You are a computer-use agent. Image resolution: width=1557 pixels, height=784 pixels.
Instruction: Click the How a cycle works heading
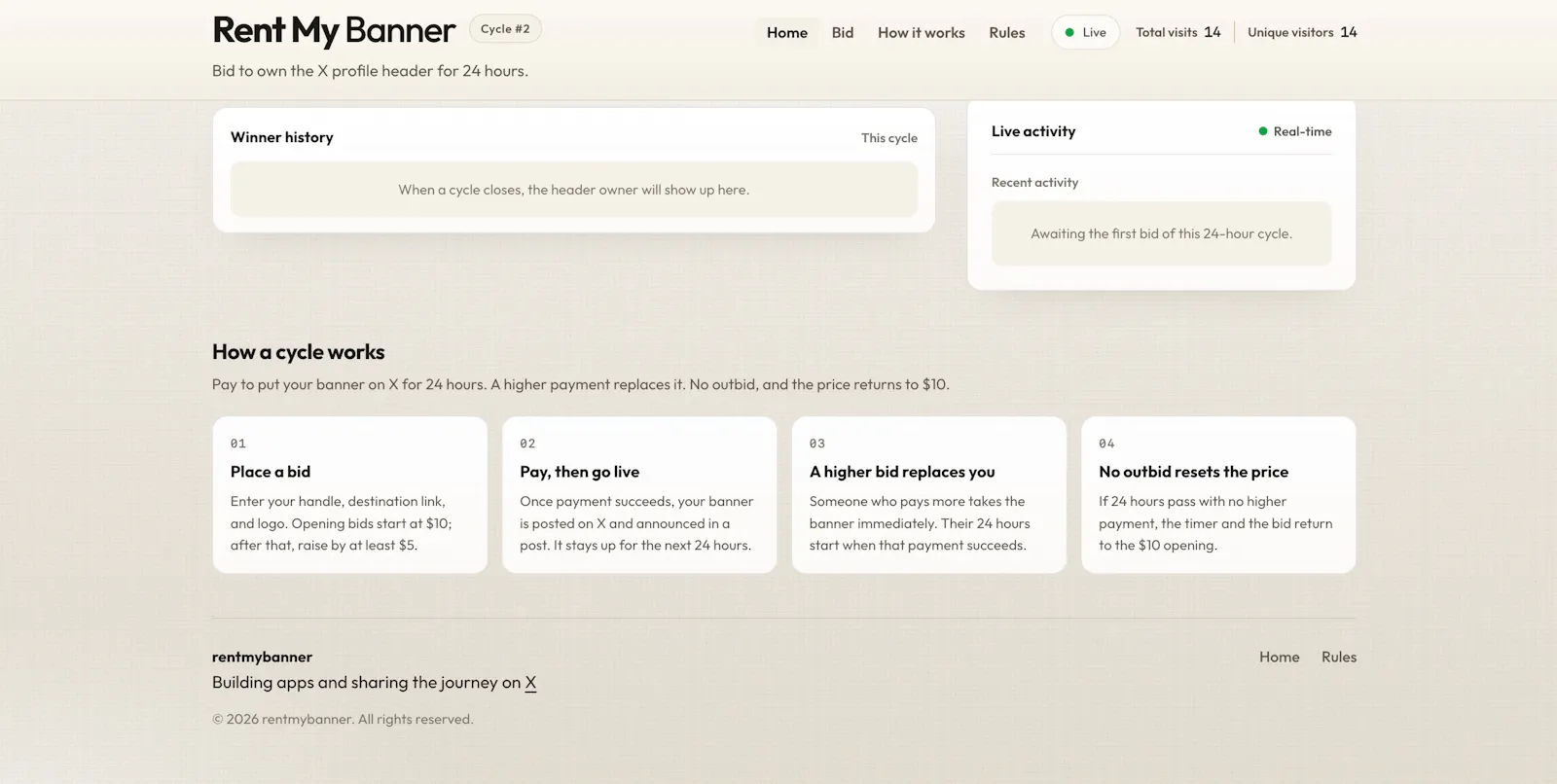pos(299,352)
